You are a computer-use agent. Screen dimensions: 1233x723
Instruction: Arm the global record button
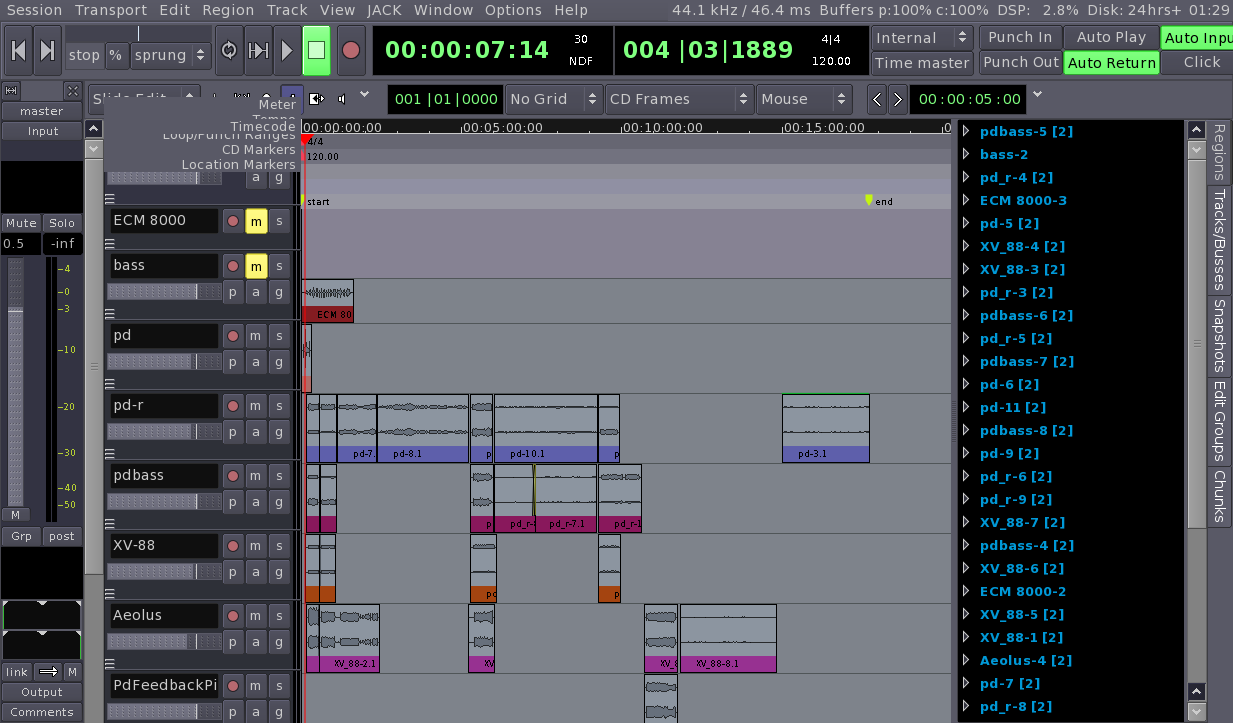(x=350, y=51)
